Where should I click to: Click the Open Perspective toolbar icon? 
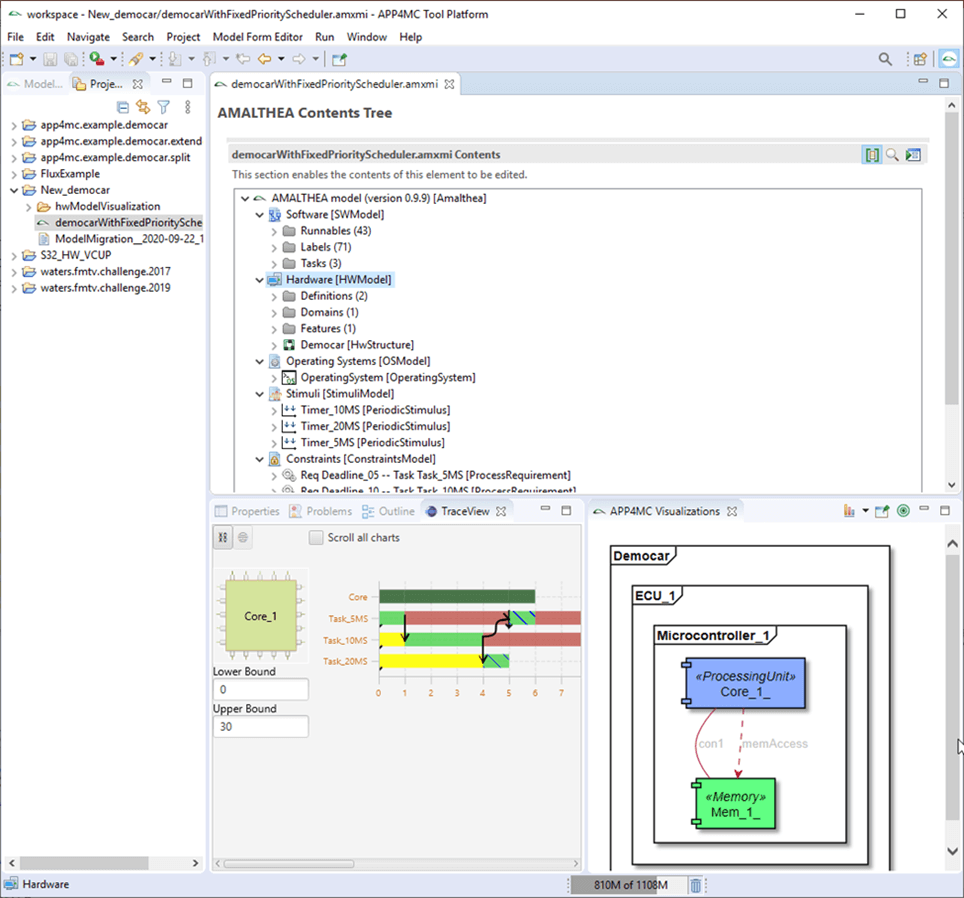coord(920,59)
